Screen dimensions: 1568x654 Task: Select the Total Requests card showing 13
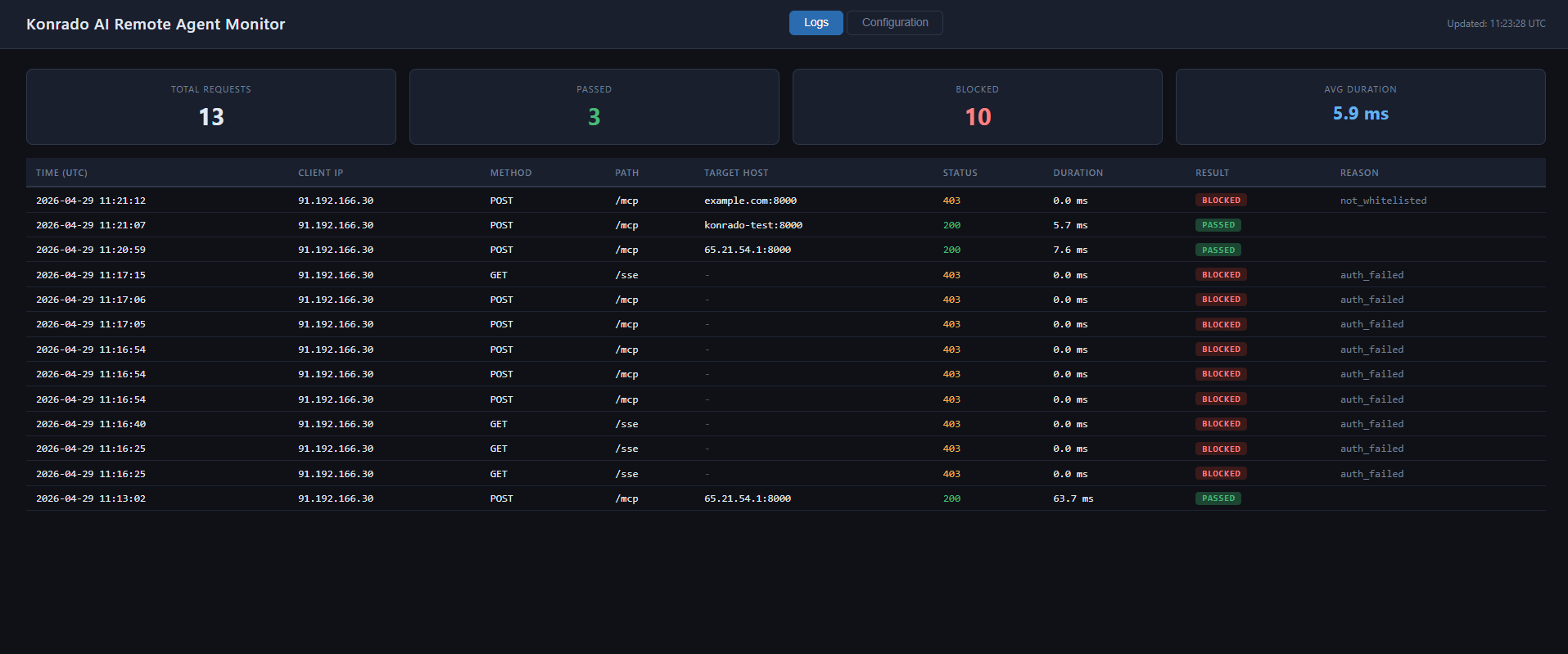tap(211, 106)
